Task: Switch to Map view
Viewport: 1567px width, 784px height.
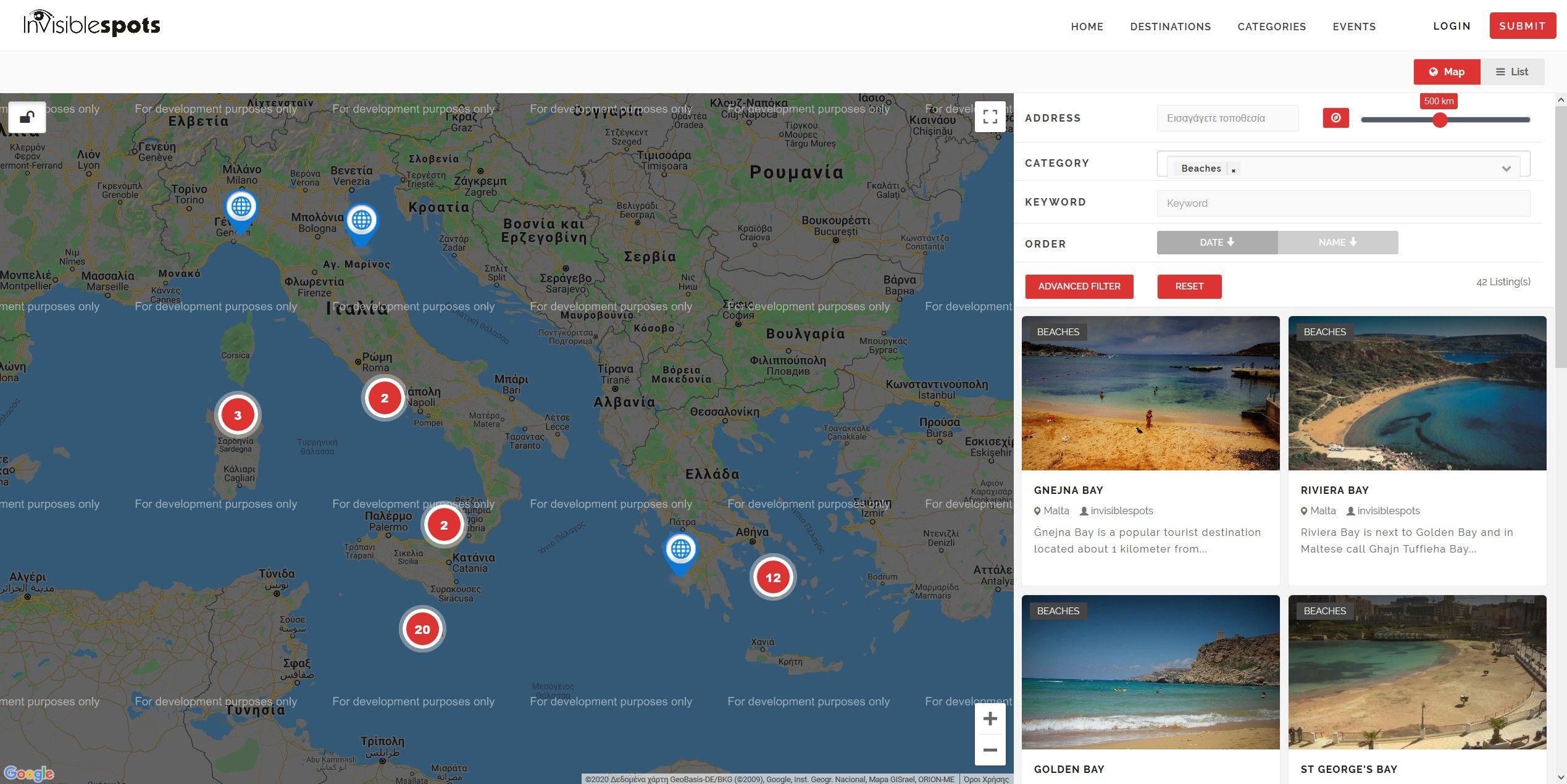Action: (x=1447, y=72)
